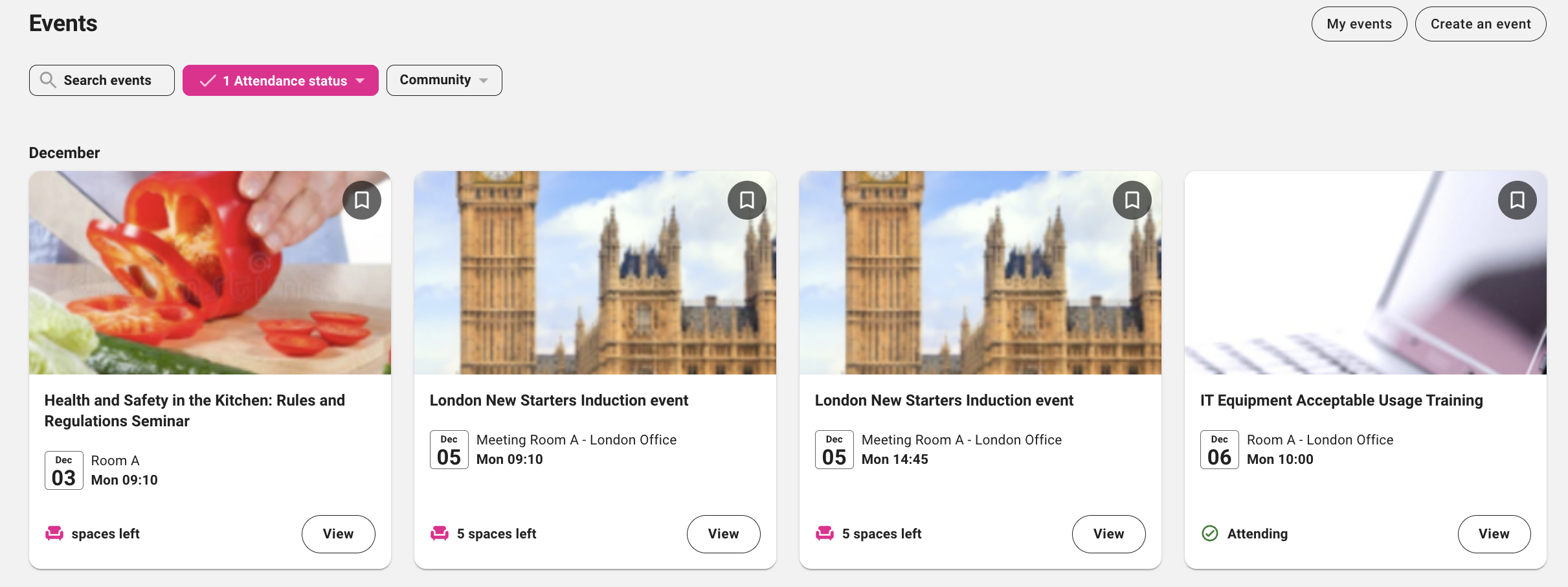
Task: View the Health and Safety Kitchen seminar
Action: point(338,534)
